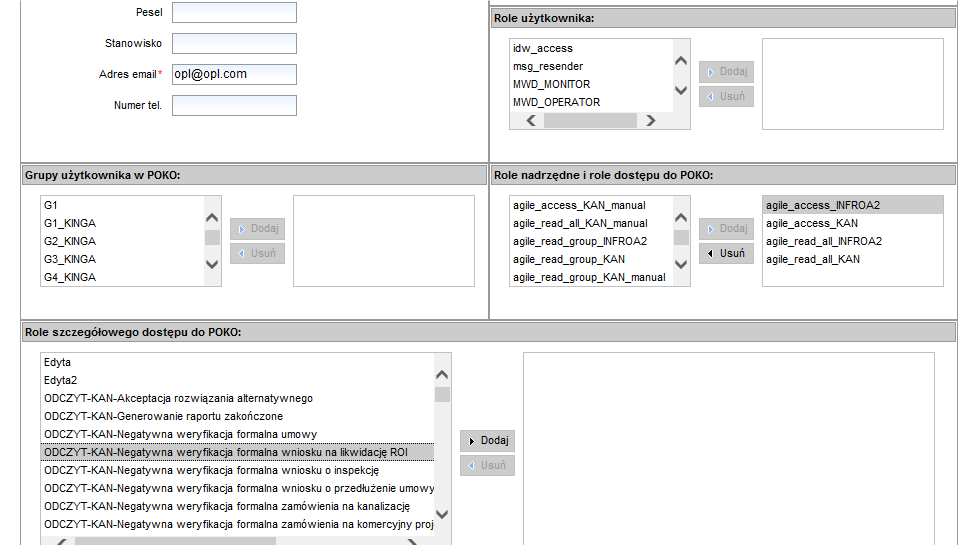Click horizontal scrollbar under Role użytkownika list
Screen dimensions: 968x545
pos(589,121)
